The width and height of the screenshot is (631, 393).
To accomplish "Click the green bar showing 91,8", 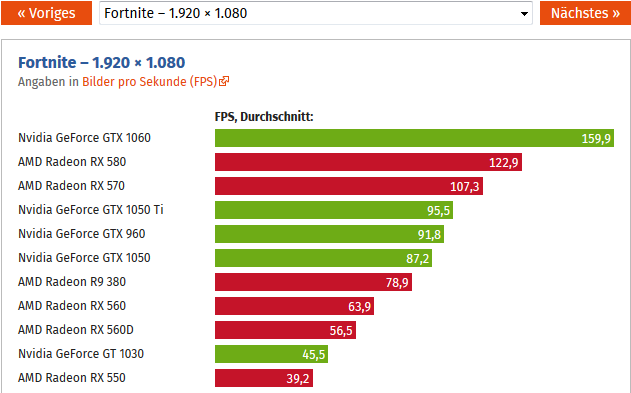I will pos(329,234).
